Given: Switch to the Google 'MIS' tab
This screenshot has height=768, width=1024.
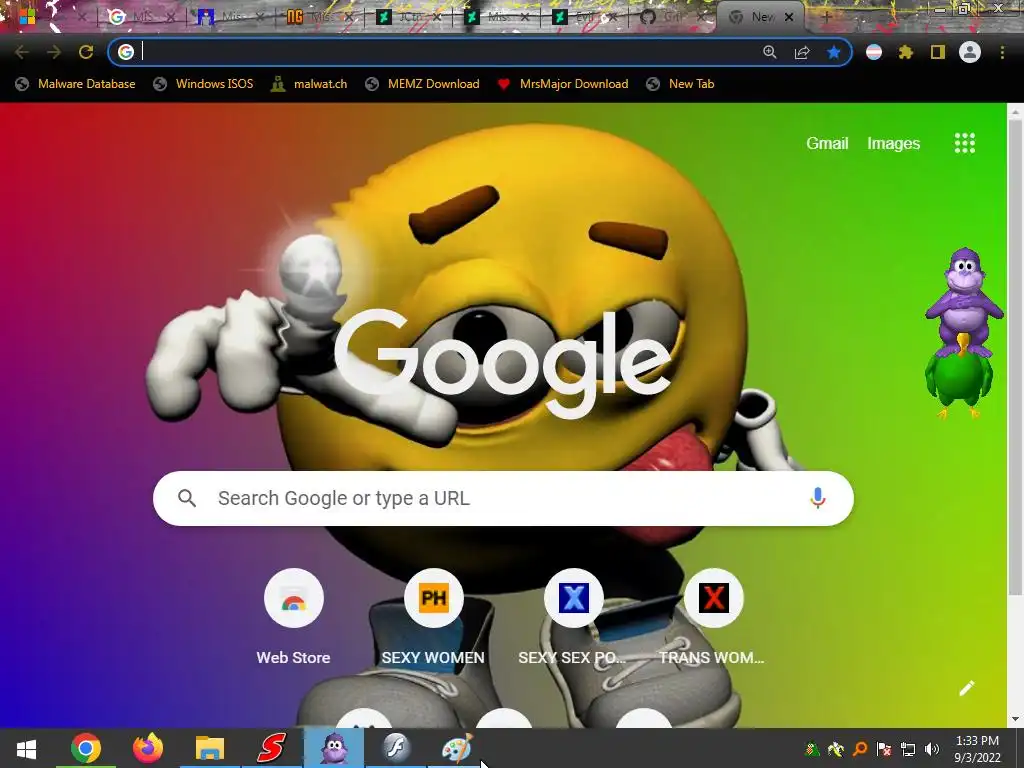Looking at the screenshot, I should tap(140, 17).
